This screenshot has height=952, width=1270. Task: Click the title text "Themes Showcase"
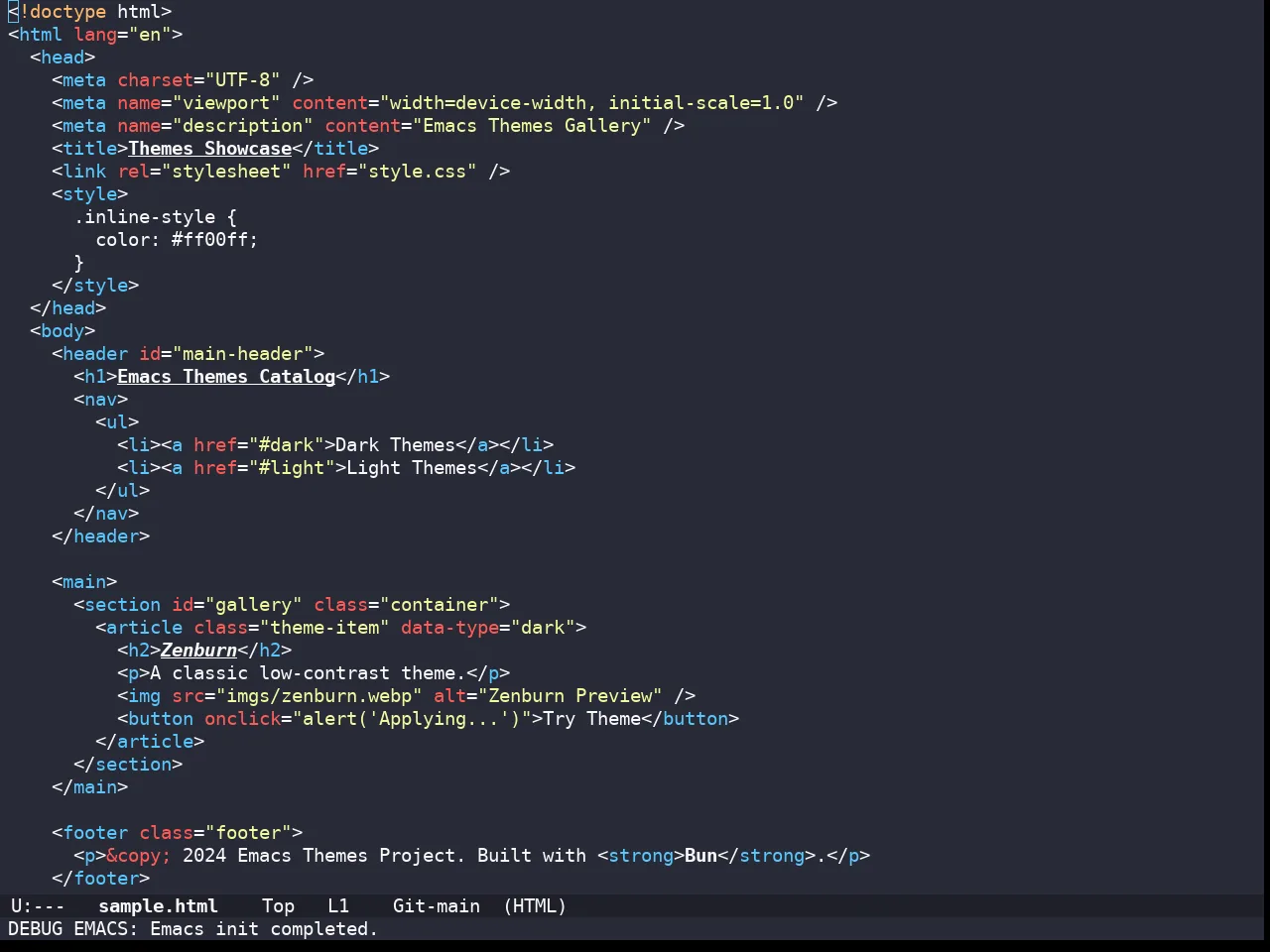(210, 149)
